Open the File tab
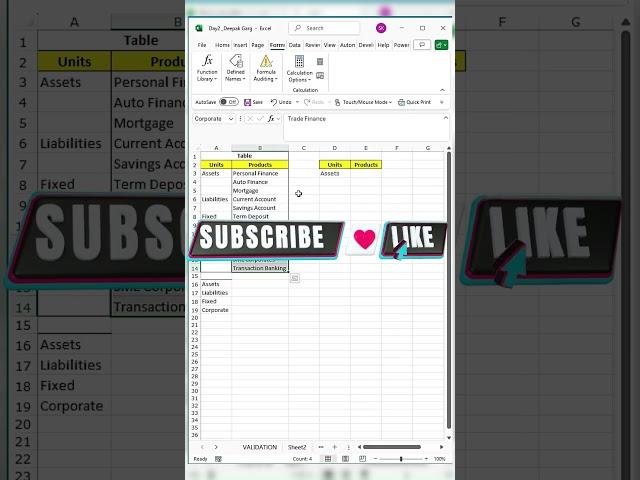Screen dimensions: 640x480 [202, 45]
